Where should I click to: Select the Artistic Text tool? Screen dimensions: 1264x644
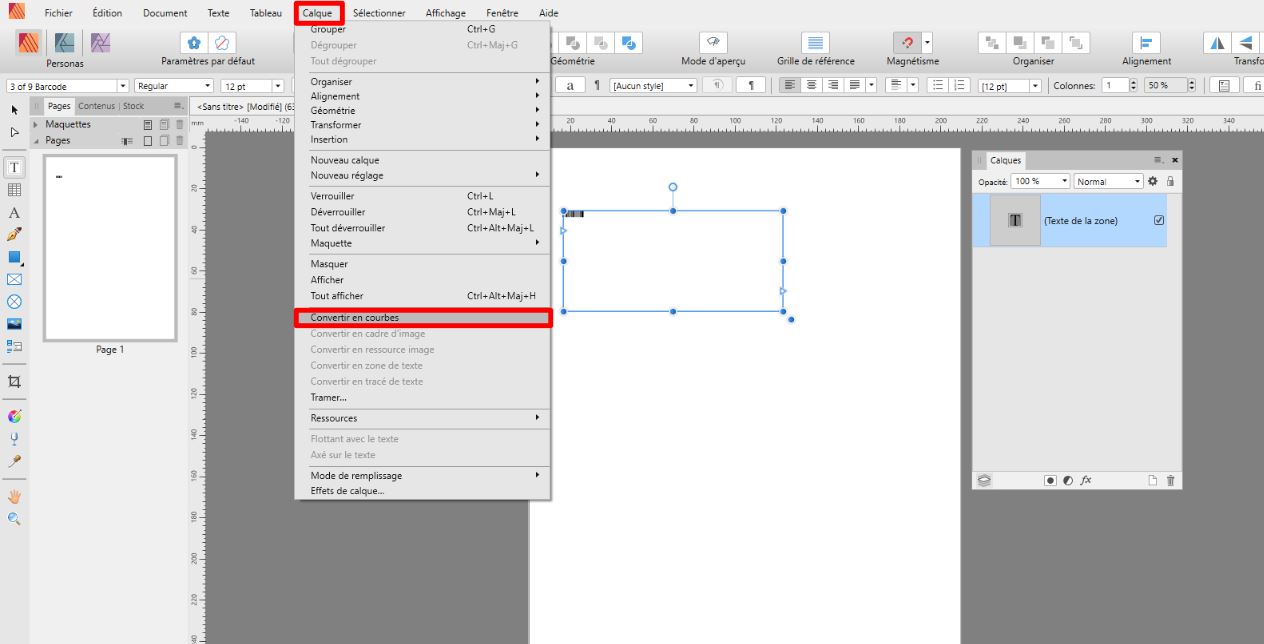coord(14,213)
